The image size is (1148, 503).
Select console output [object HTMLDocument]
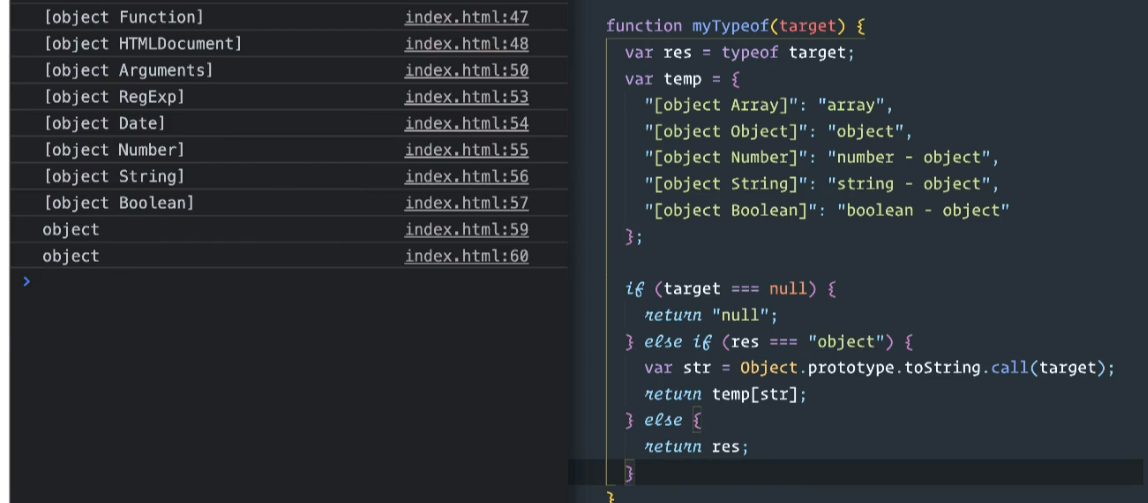coord(143,44)
